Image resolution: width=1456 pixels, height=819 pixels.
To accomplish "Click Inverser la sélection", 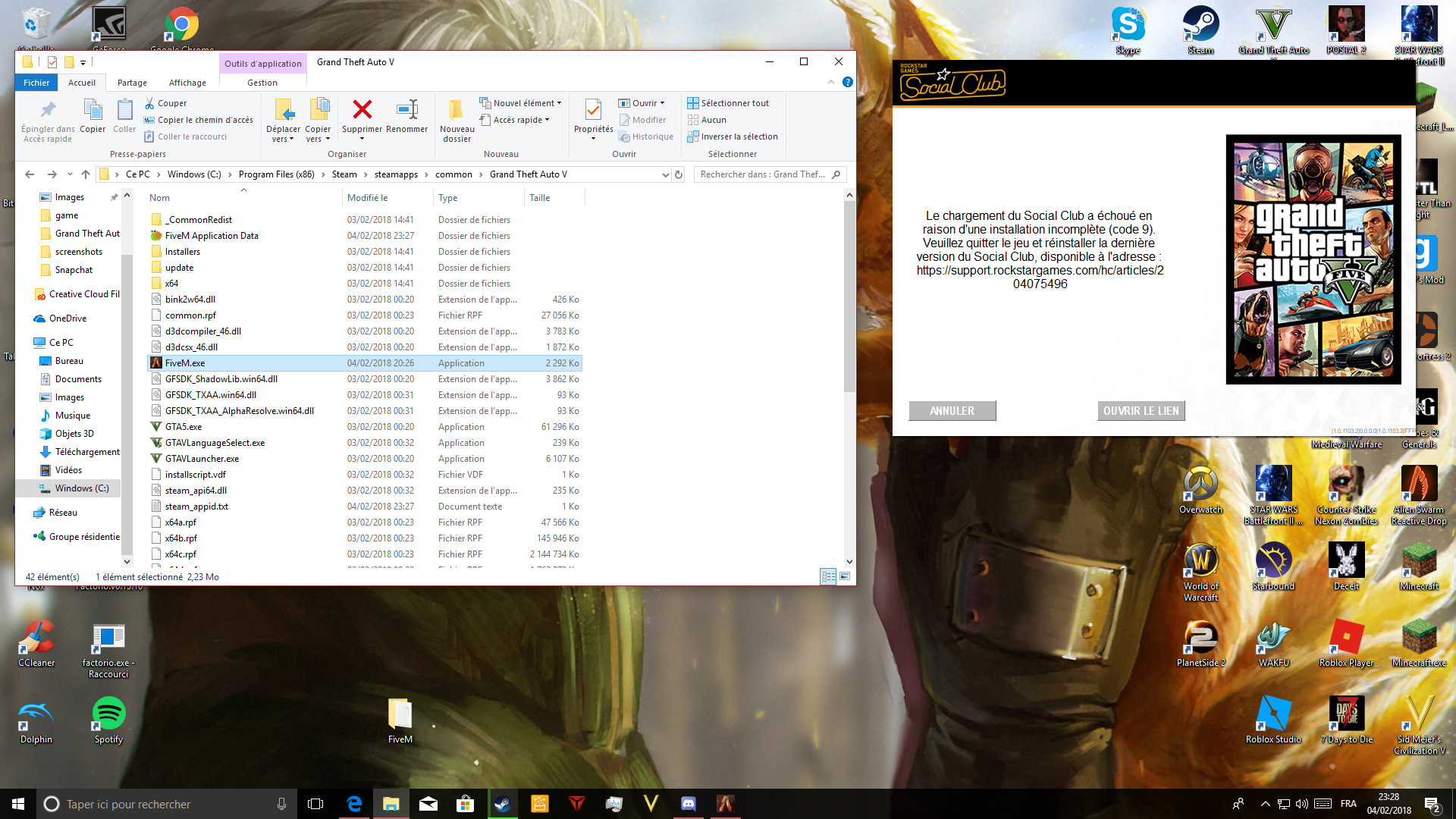I will (733, 136).
